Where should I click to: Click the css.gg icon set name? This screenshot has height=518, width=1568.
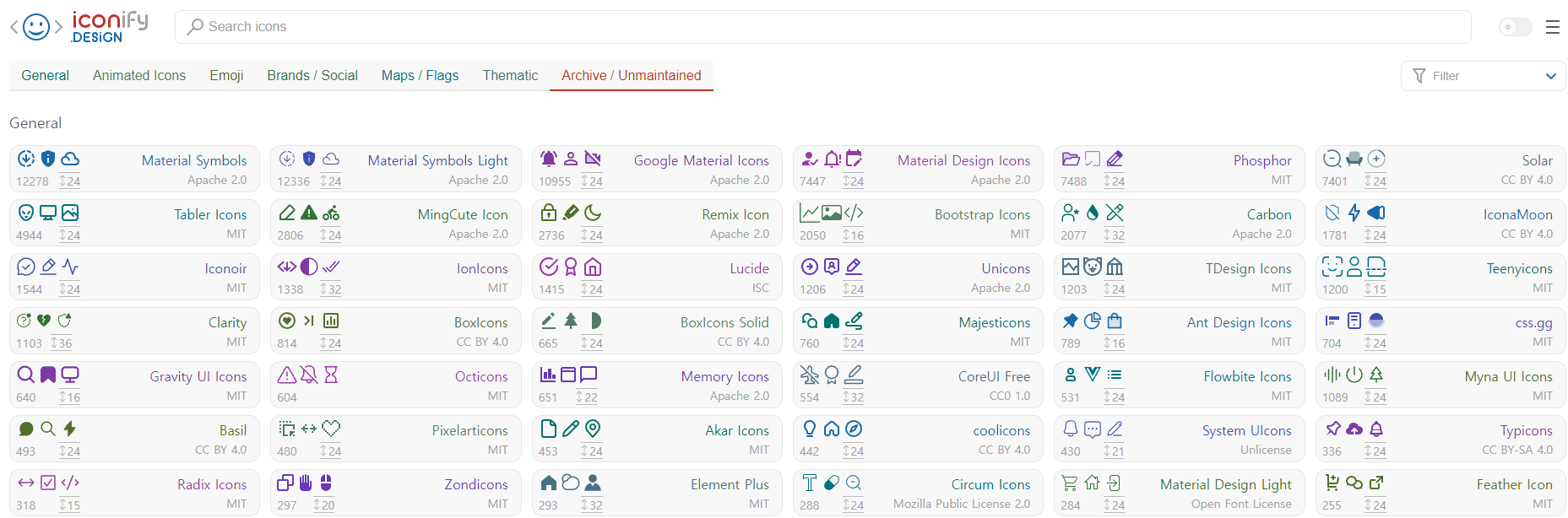pyautogui.click(x=1533, y=322)
